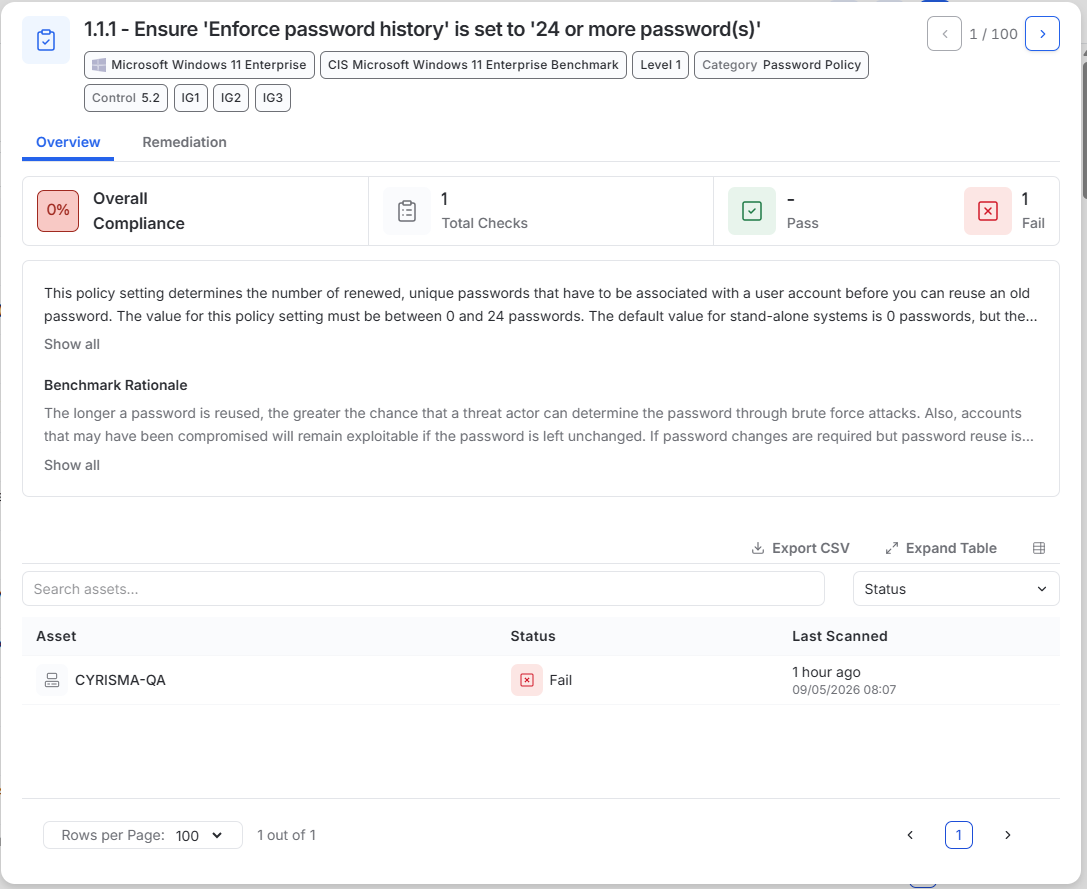Open the Rows per Page dropdown

pos(143,835)
